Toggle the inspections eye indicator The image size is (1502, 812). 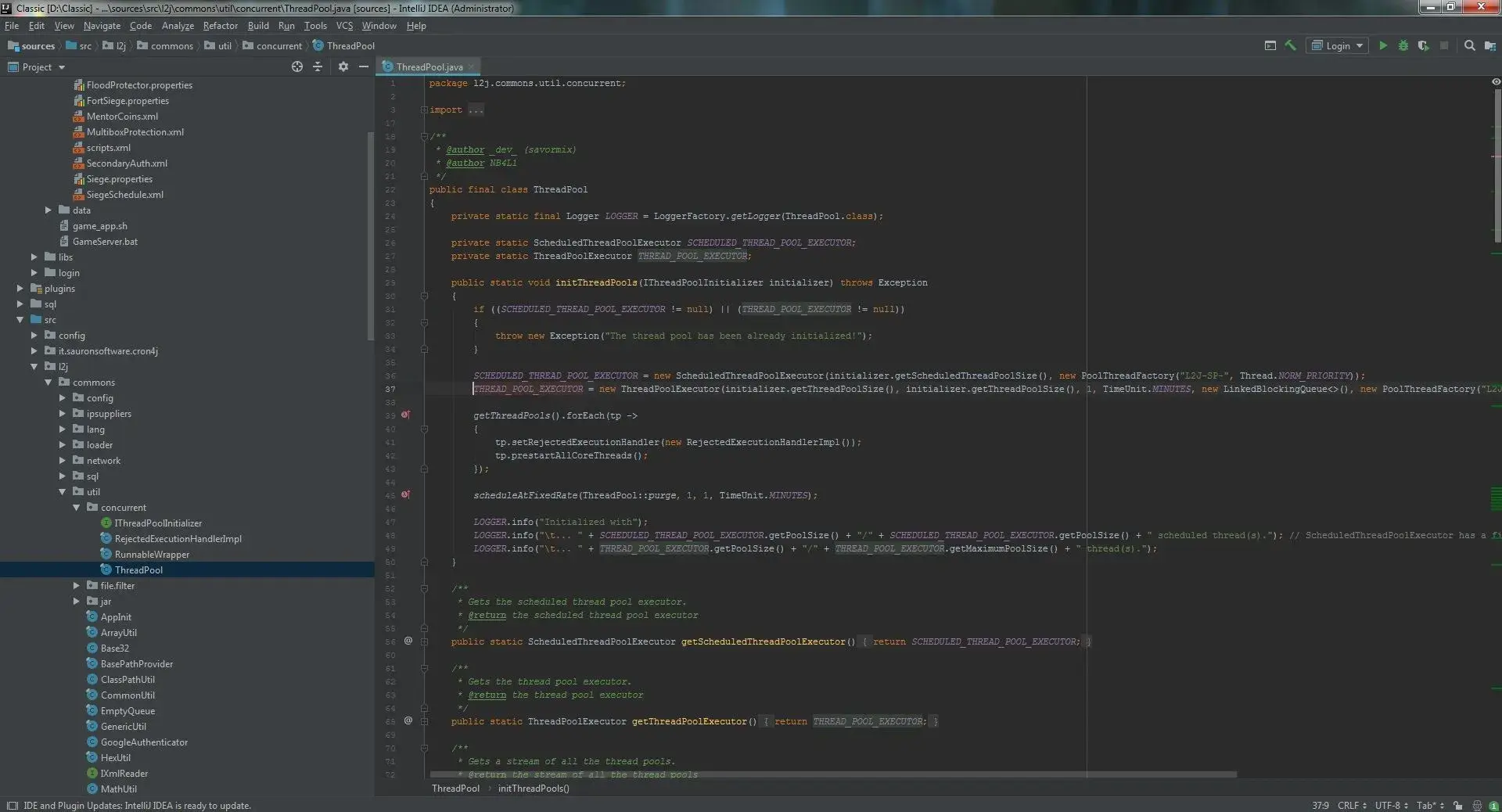point(1496,81)
